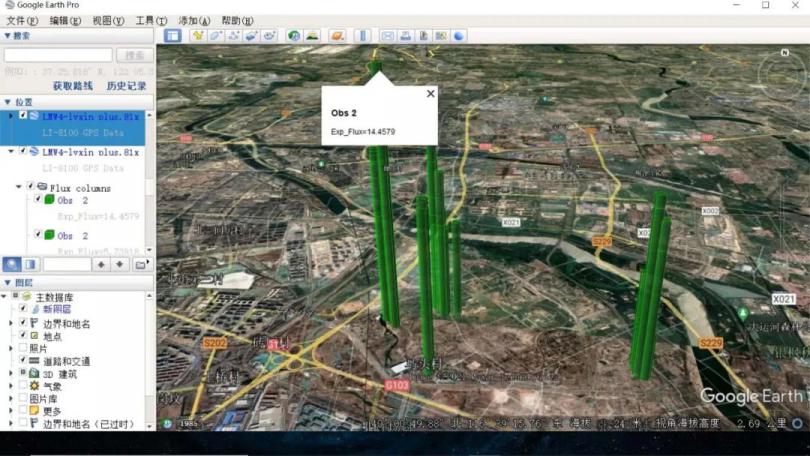Screen dimensions: 810x456
Task: Click the Places filter input field
Action: [67, 264]
